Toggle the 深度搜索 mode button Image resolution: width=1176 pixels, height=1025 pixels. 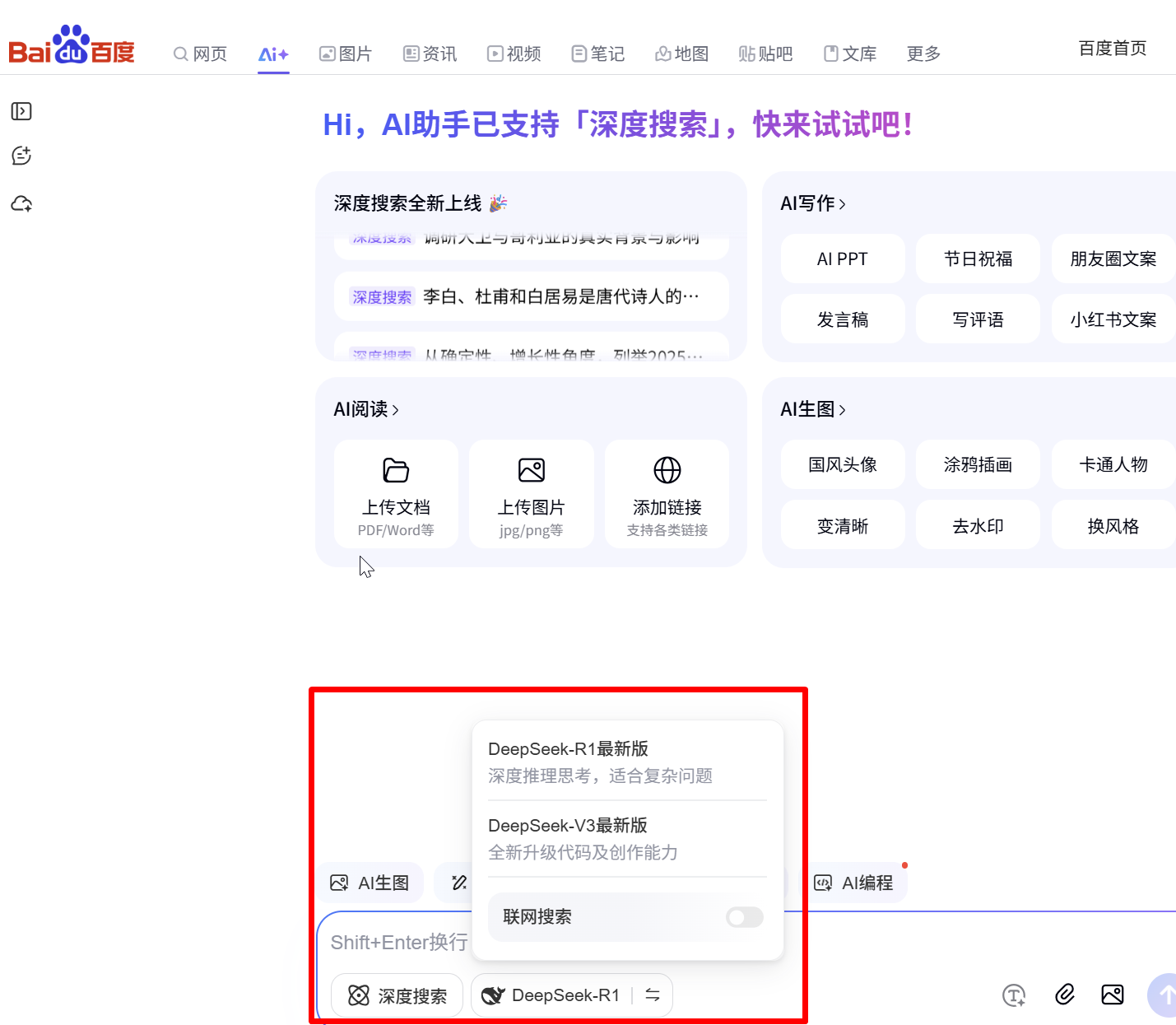(x=397, y=995)
